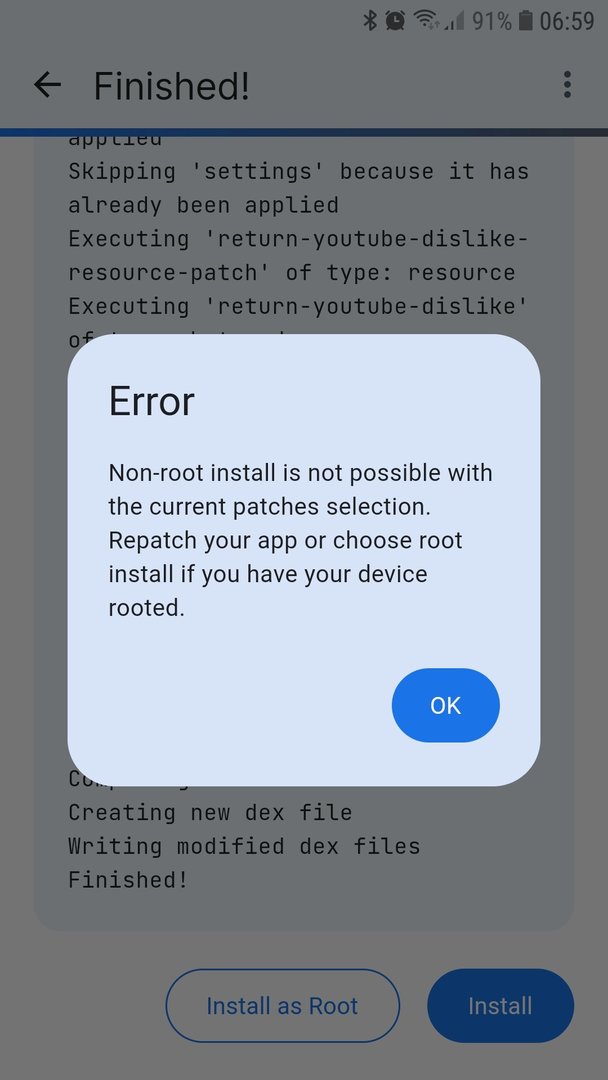
Task: Tap the final 'Finished!' log line
Action: pos(127,880)
